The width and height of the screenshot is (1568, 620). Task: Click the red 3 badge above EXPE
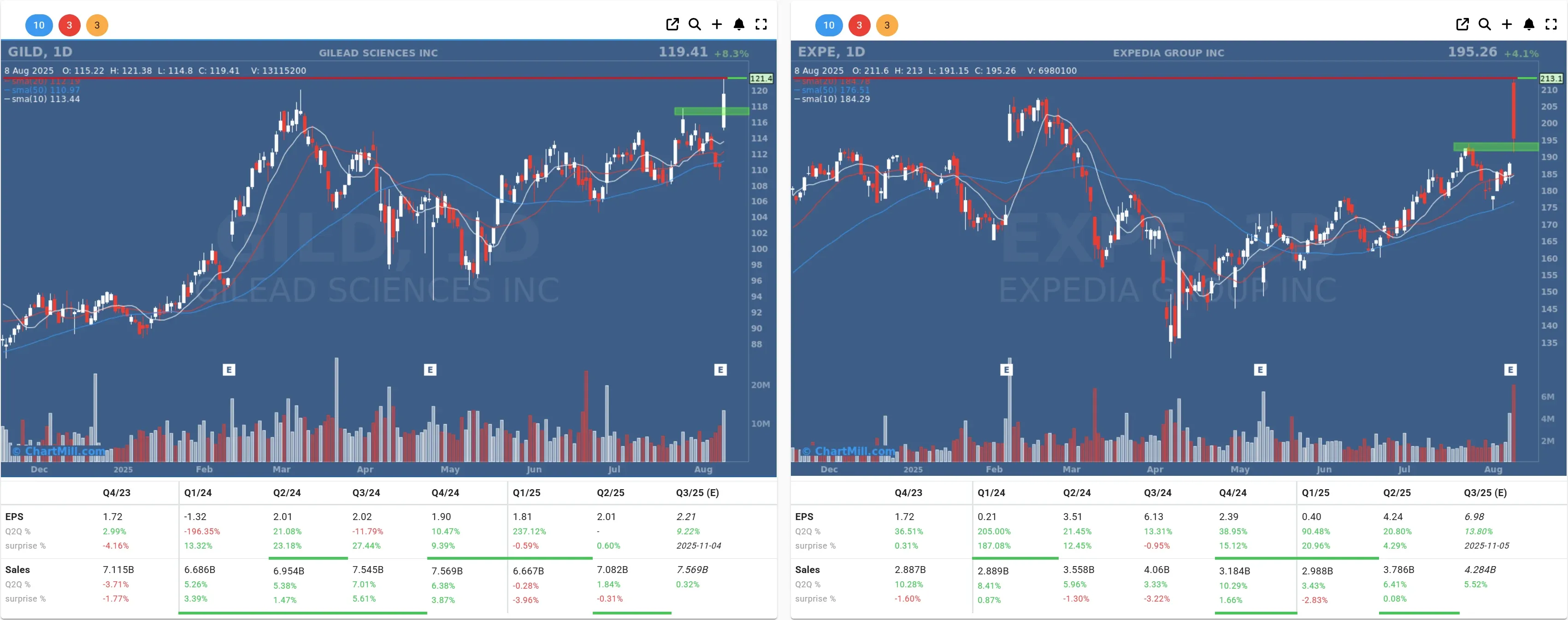pyautogui.click(x=860, y=25)
